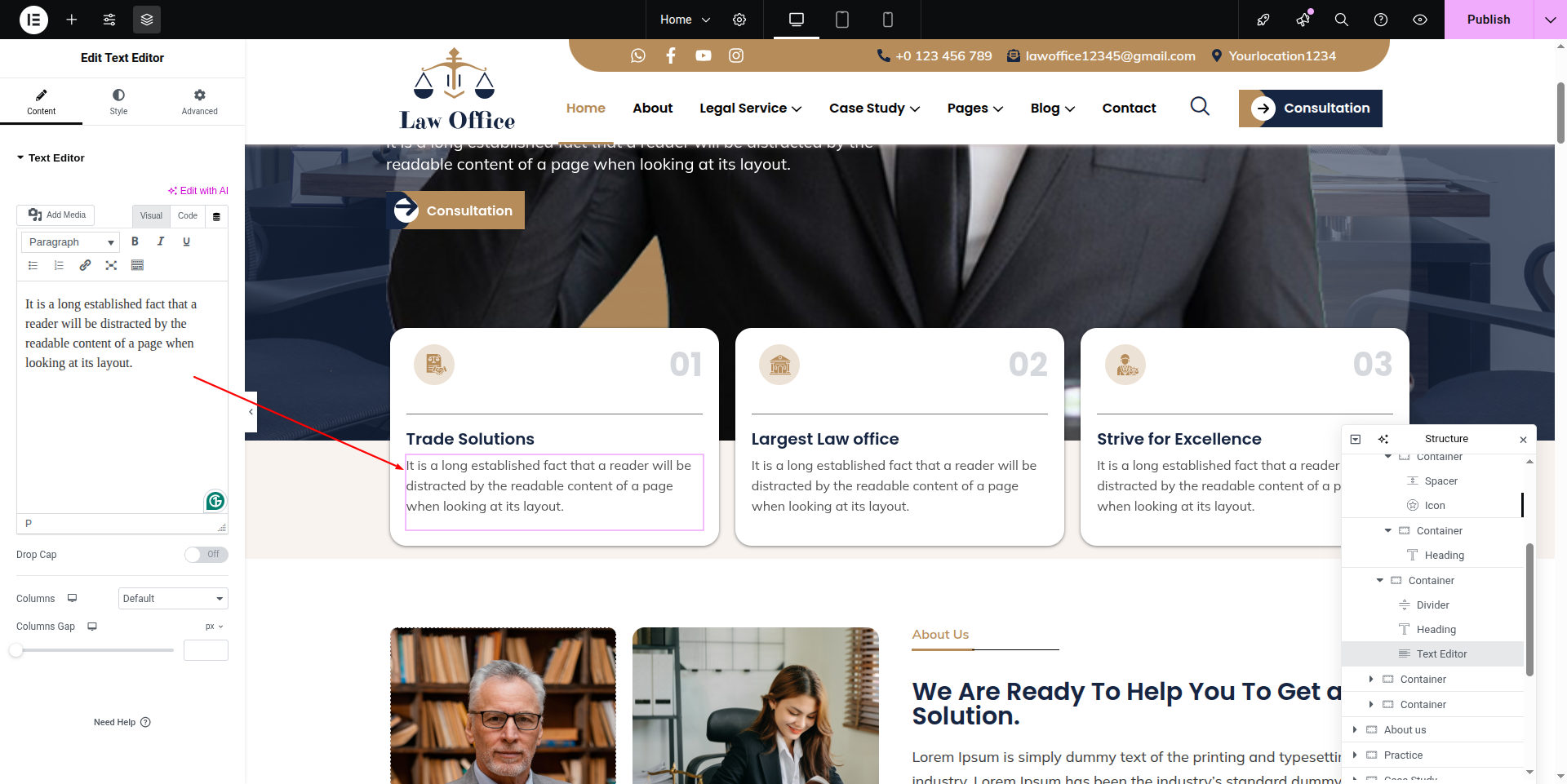Image resolution: width=1567 pixels, height=784 pixels.
Task: Toggle the Structure layers icon in the top bar
Action: coord(147,20)
